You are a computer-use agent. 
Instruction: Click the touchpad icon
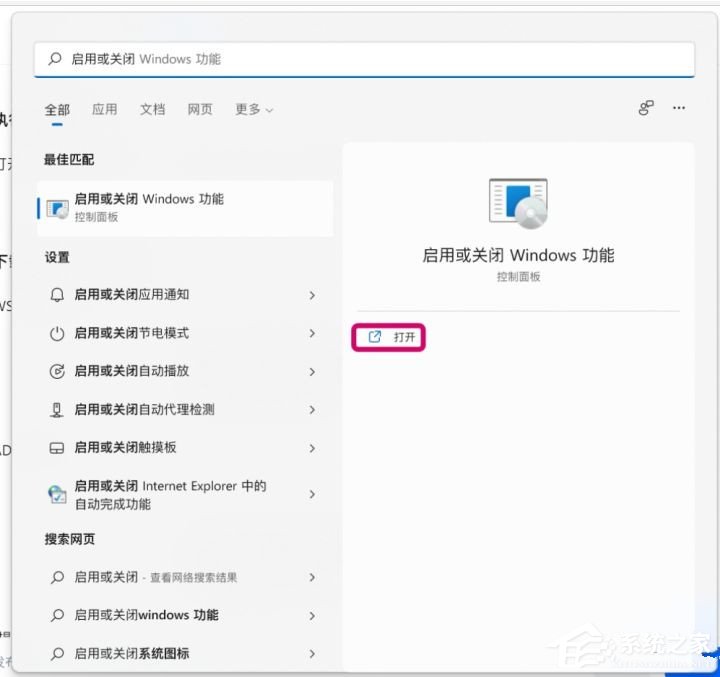(x=57, y=448)
